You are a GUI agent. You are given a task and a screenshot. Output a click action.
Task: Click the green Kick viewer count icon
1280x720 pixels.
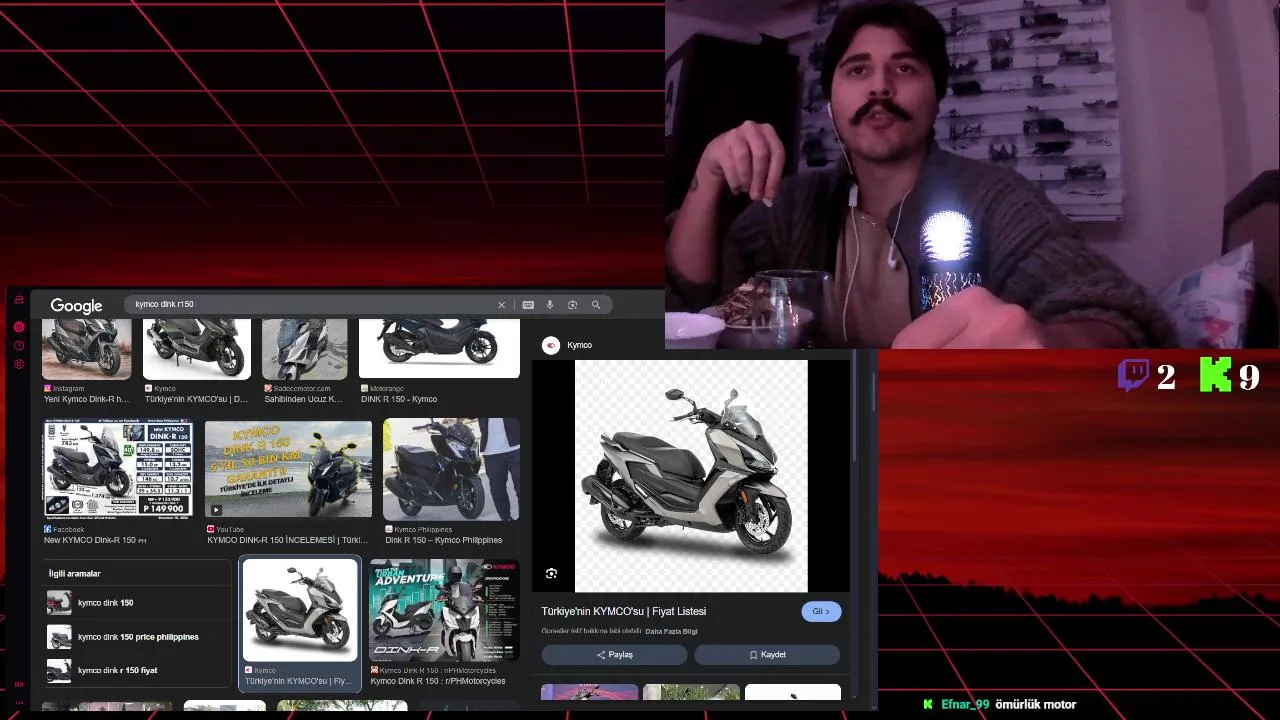pyautogui.click(x=1215, y=376)
